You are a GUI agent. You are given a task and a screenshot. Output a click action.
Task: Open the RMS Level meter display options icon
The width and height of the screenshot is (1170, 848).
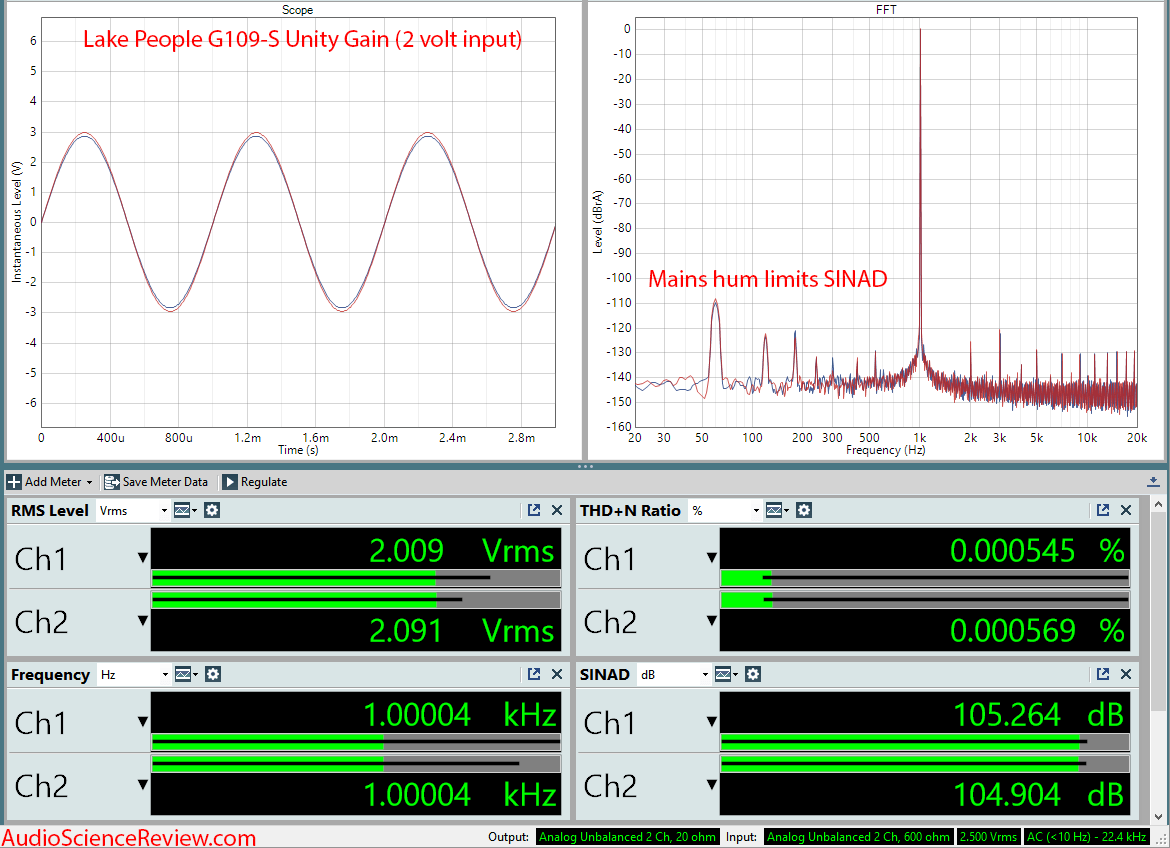click(185, 511)
